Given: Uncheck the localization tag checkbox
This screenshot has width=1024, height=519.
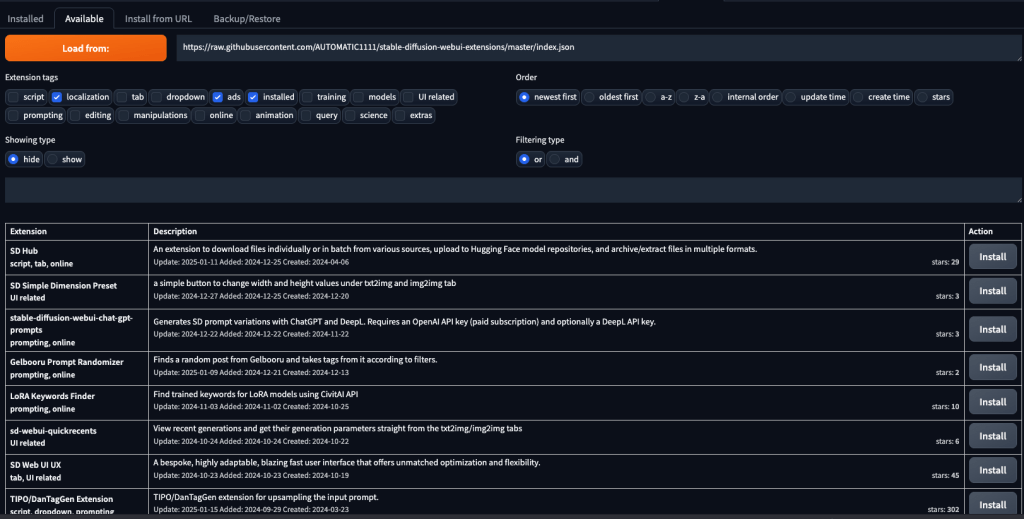Looking at the screenshot, I should (57, 97).
